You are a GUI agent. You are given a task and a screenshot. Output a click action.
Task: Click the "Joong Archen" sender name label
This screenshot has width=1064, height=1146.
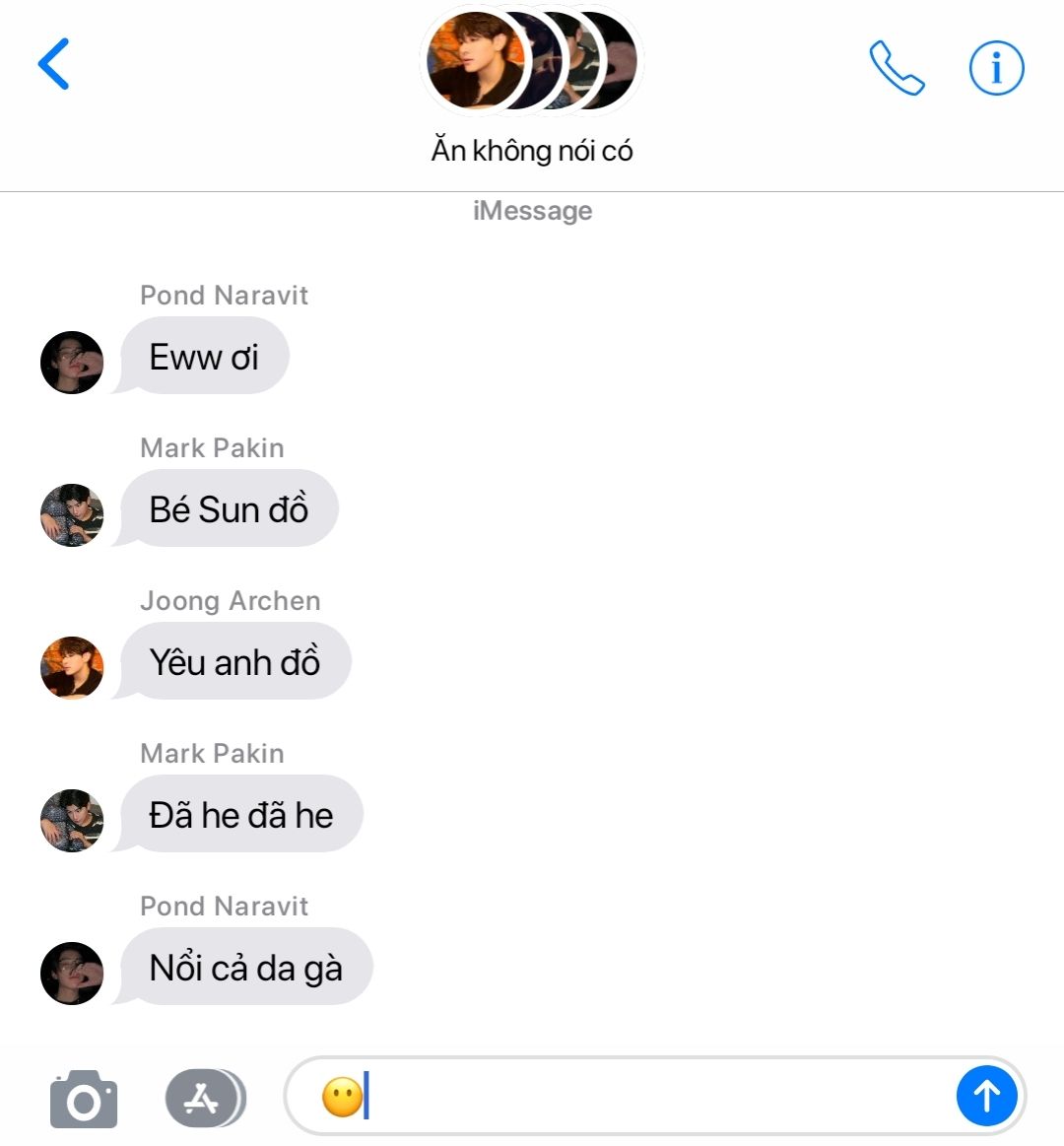click(231, 601)
